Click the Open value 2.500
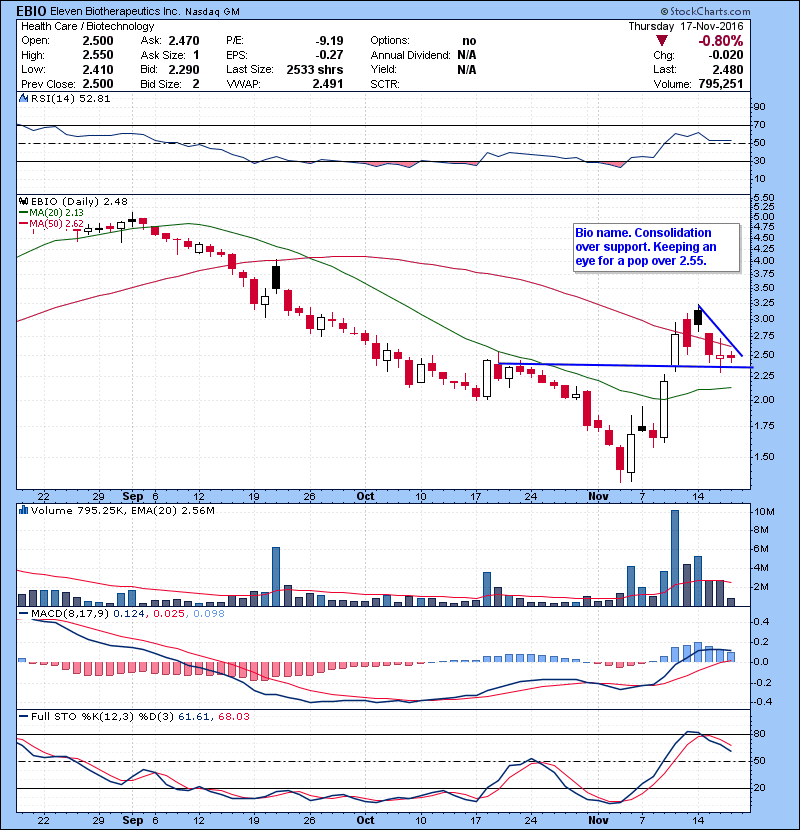This screenshot has height=830, width=800. coord(98,41)
